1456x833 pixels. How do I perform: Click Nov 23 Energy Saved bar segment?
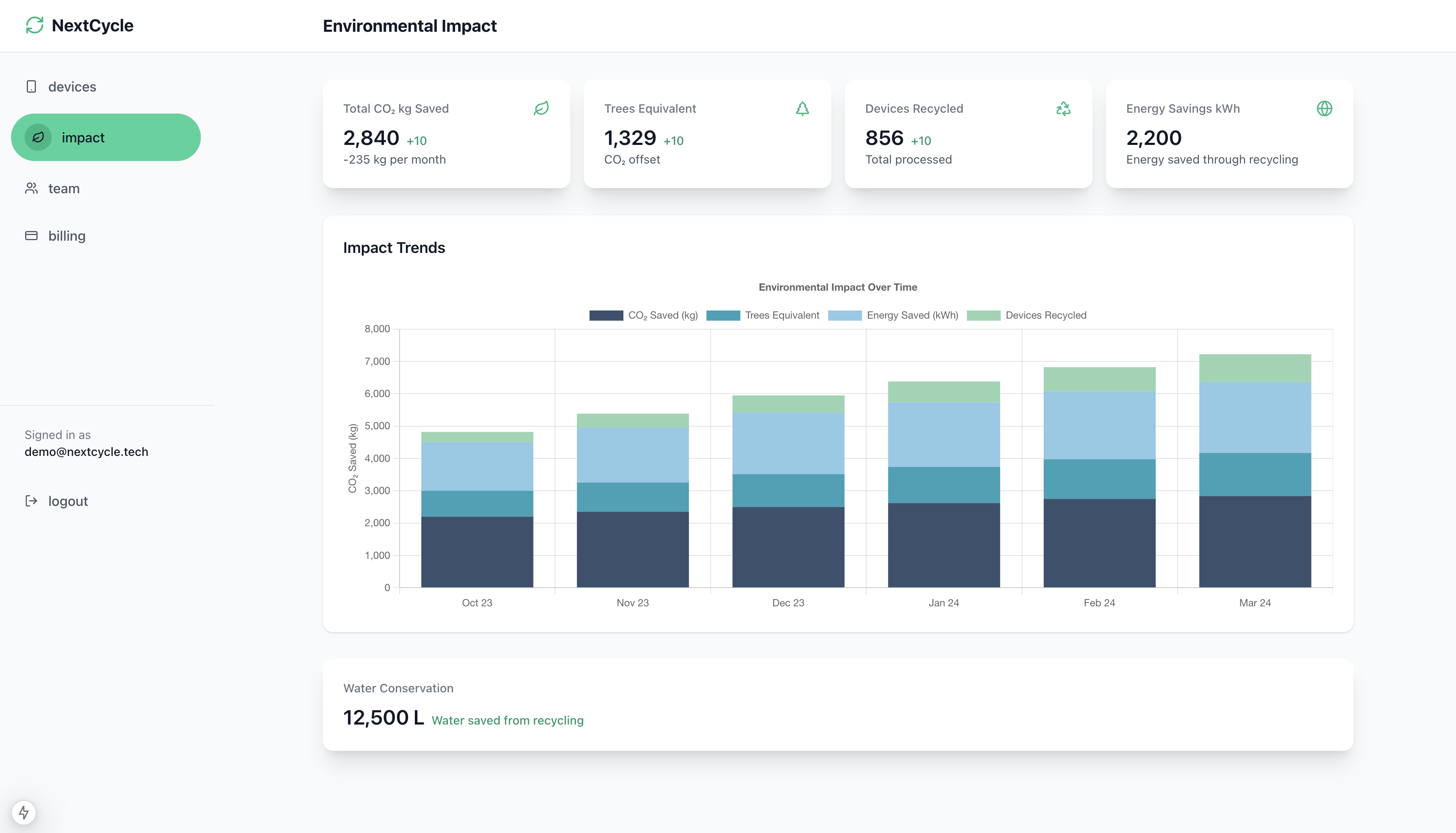point(632,455)
